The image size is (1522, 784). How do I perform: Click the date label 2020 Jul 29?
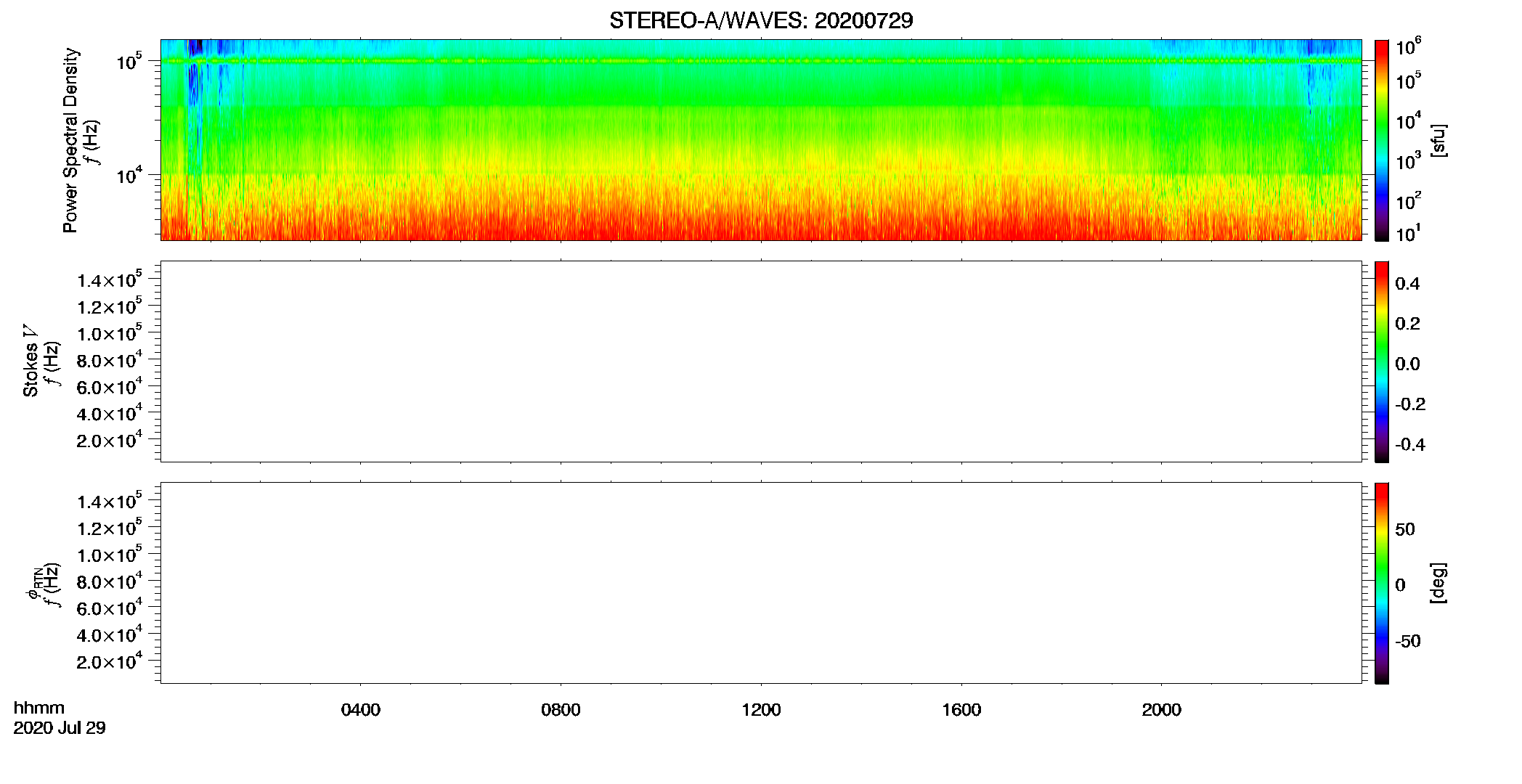60,728
